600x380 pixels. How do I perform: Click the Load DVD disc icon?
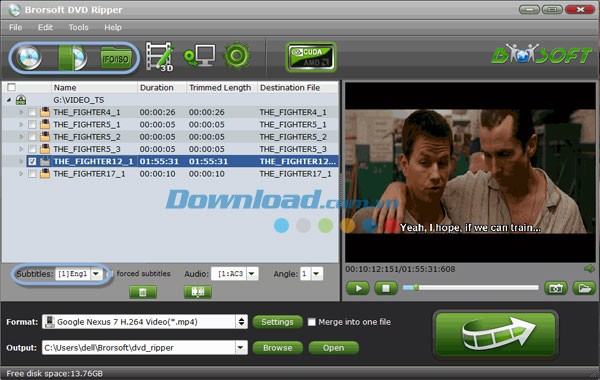pos(28,58)
